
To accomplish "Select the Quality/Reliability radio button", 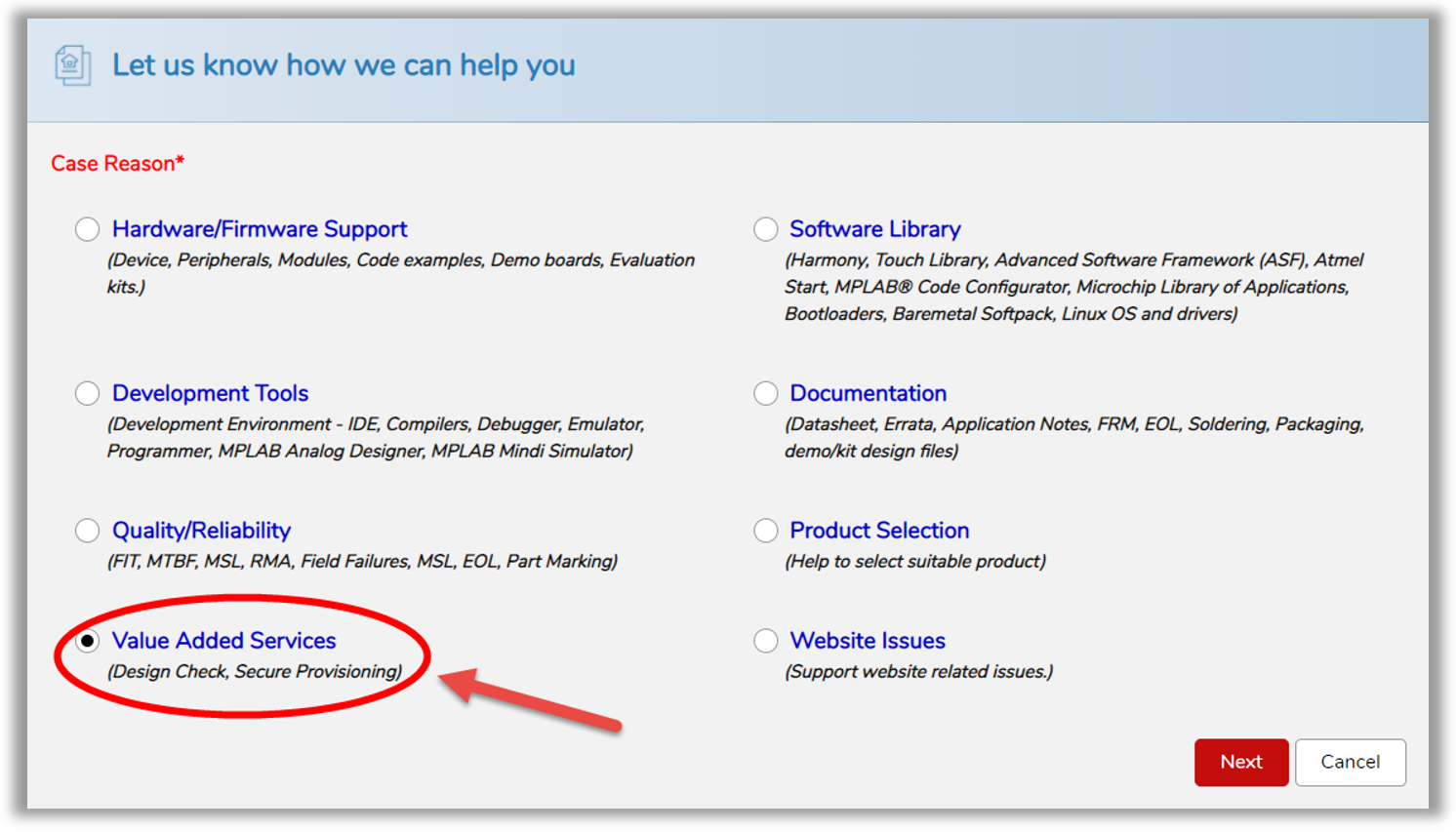I will [88, 531].
